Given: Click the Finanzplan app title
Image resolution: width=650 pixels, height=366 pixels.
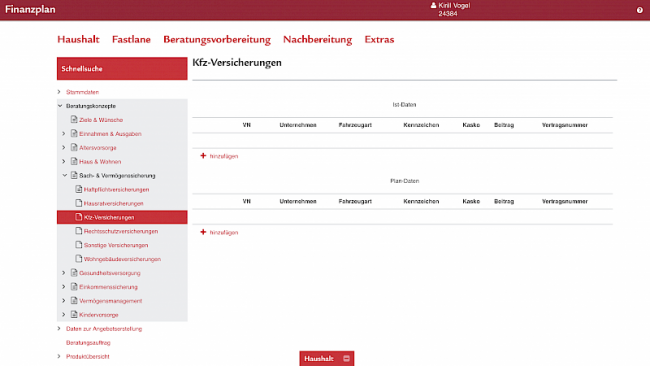Looking at the screenshot, I should (30, 10).
